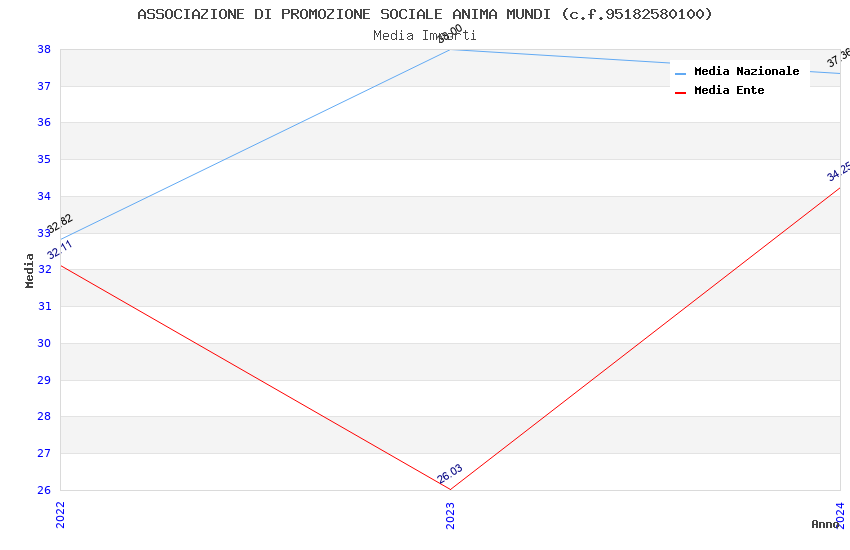
Task: Click the y-axis value 36
Action: click(x=44, y=122)
